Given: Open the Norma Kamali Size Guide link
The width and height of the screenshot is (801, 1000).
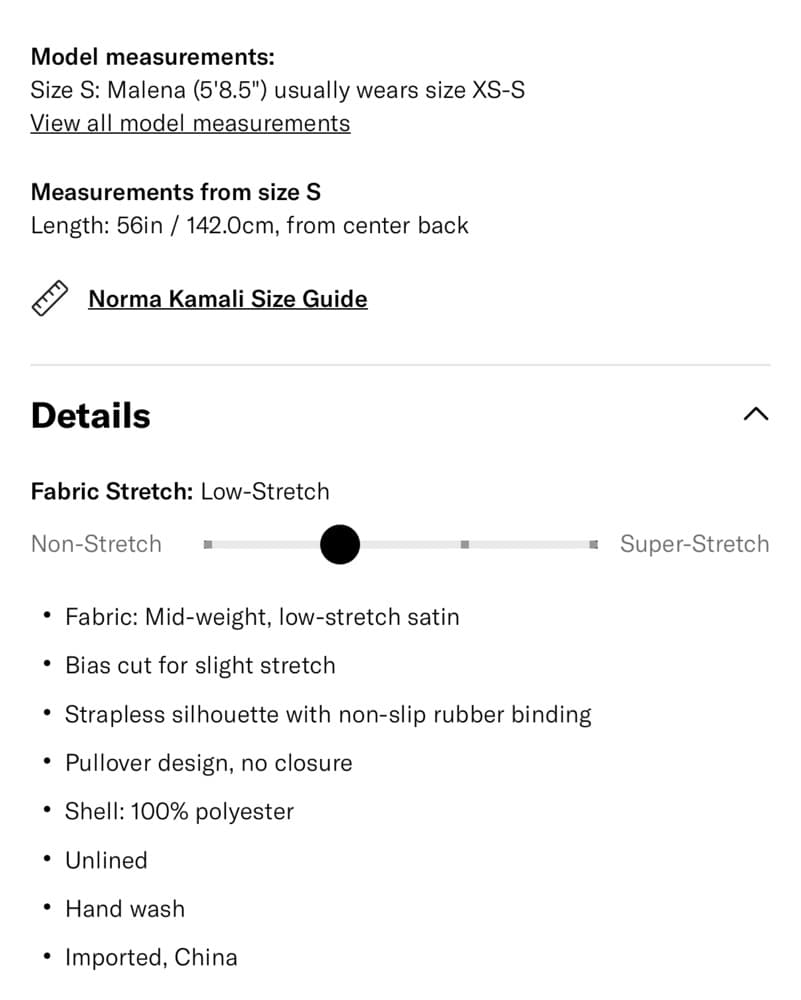Looking at the screenshot, I should pos(228,299).
